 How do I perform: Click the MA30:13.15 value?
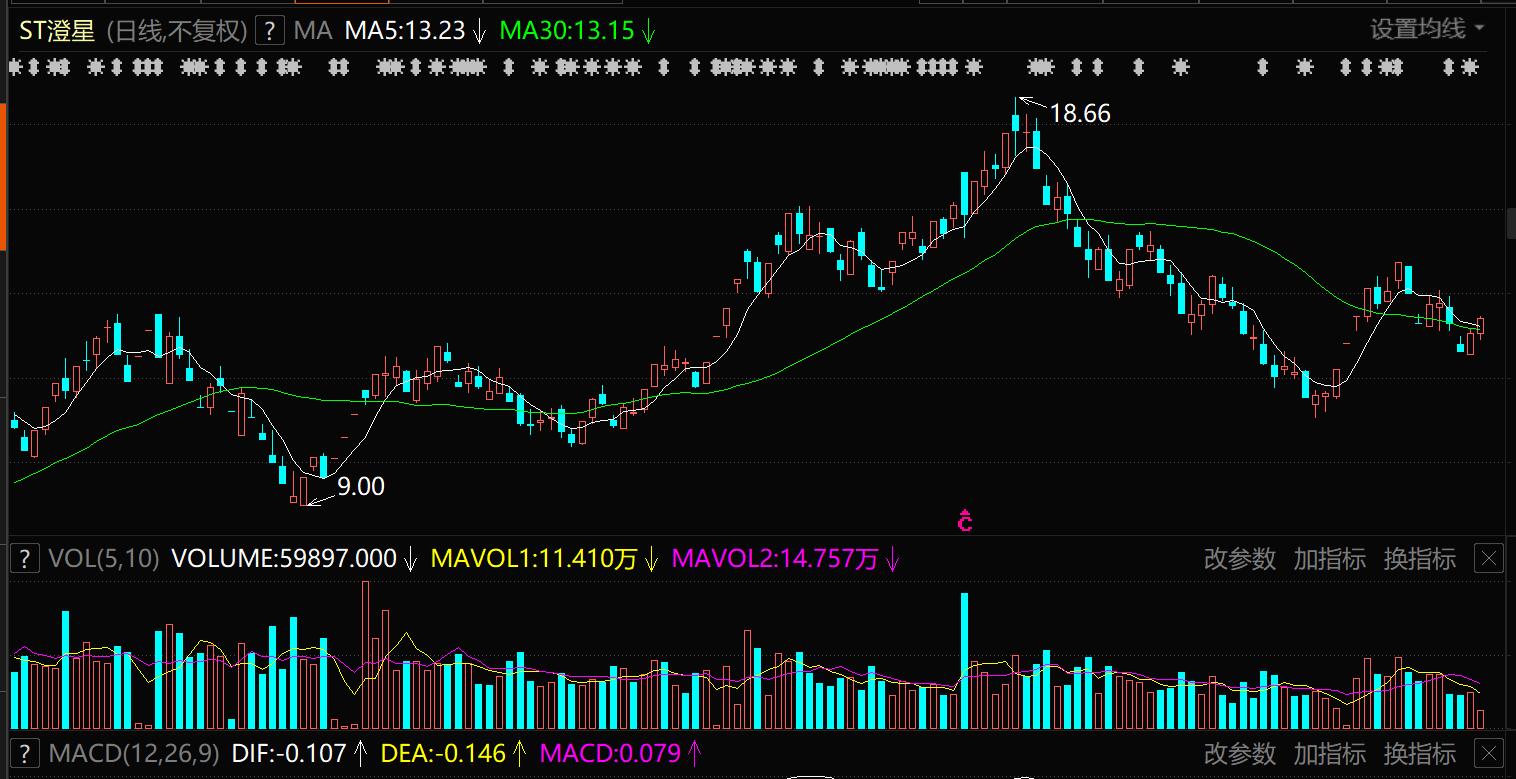click(x=567, y=31)
